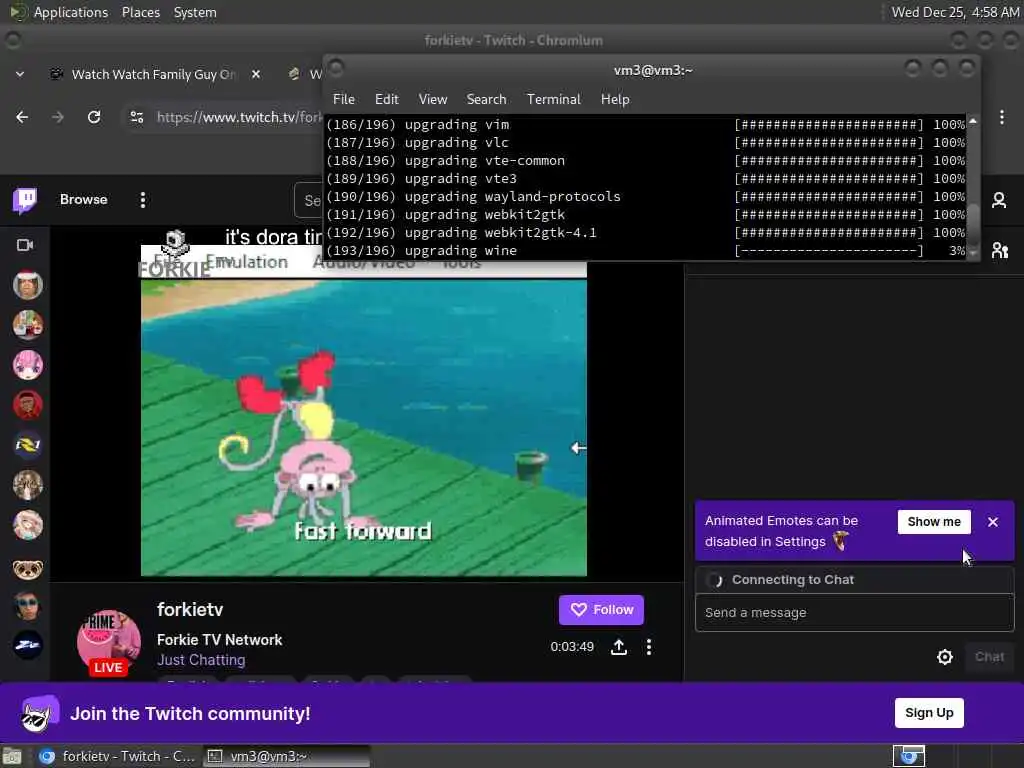Open the terminal View menu
The height and width of the screenshot is (768, 1024).
432,99
